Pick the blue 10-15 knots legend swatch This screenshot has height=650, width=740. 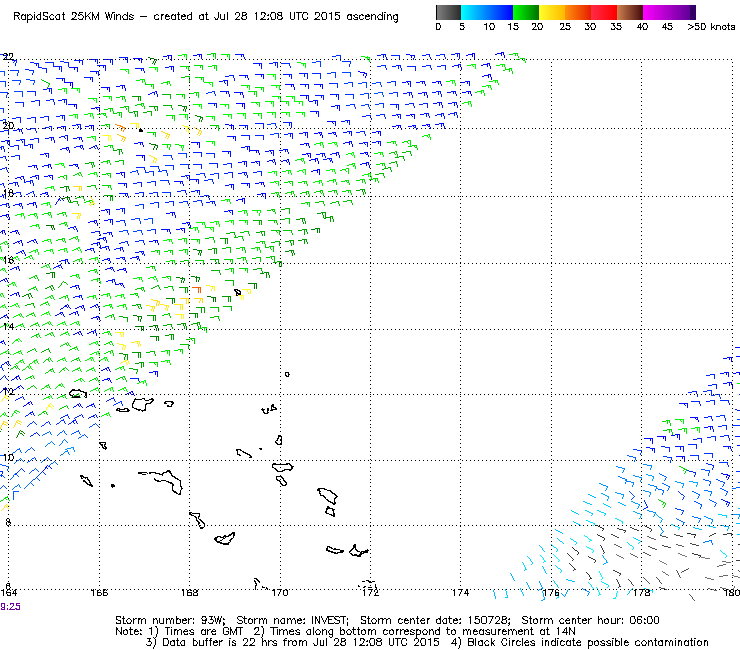[x=500, y=12]
